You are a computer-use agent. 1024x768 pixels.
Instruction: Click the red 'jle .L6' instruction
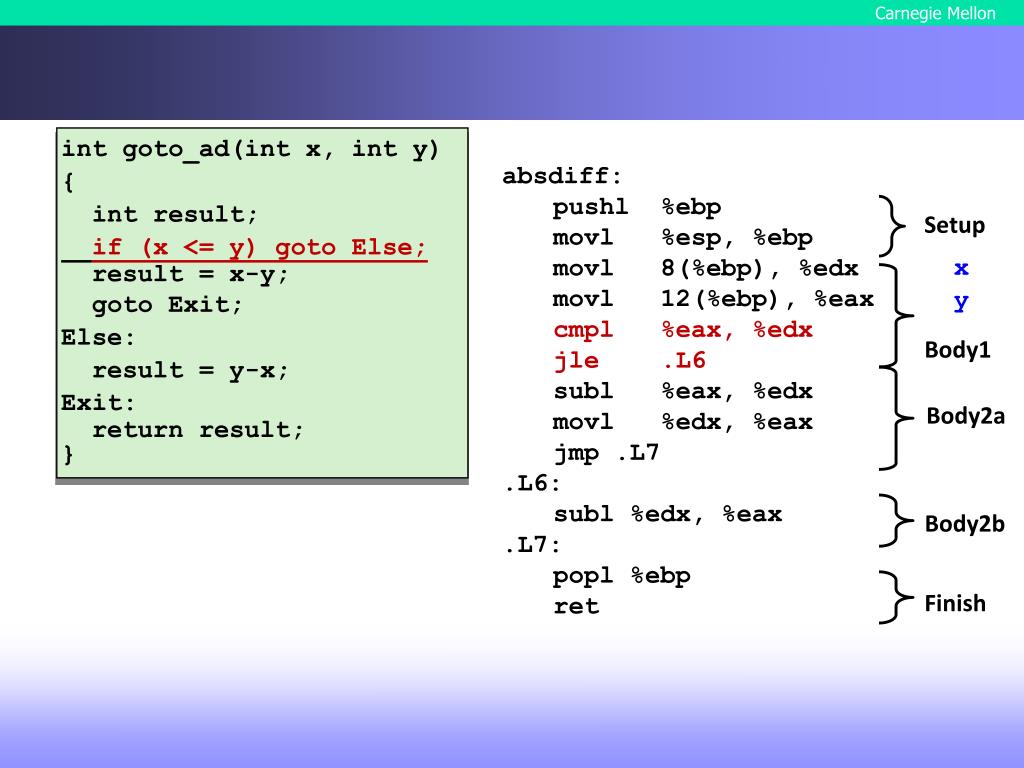coord(630,360)
